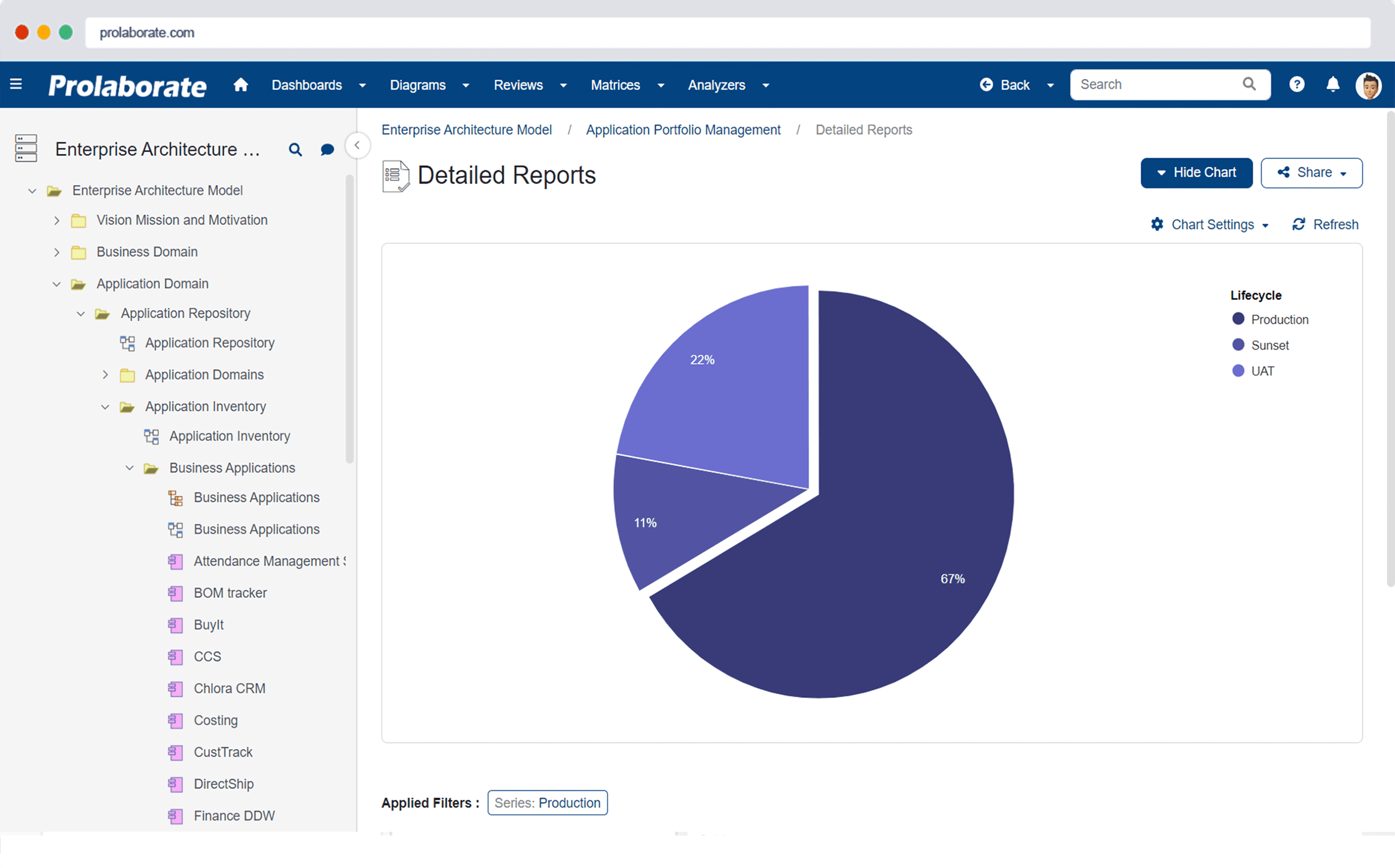Open help question mark icon
This screenshot has height=868, width=1395.
(1296, 85)
